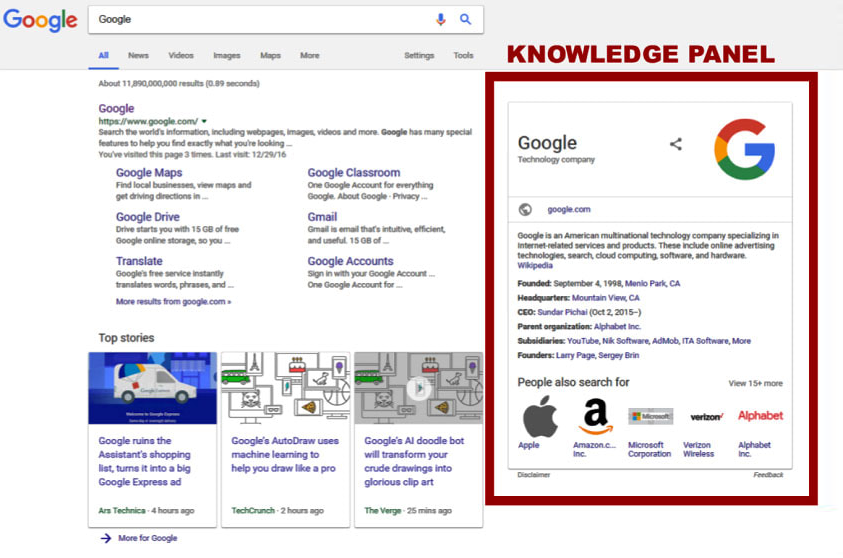Viewport: 843px width, 558px height.
Task: Play the AI doodle bot video thumbnail
Action: pos(418,388)
